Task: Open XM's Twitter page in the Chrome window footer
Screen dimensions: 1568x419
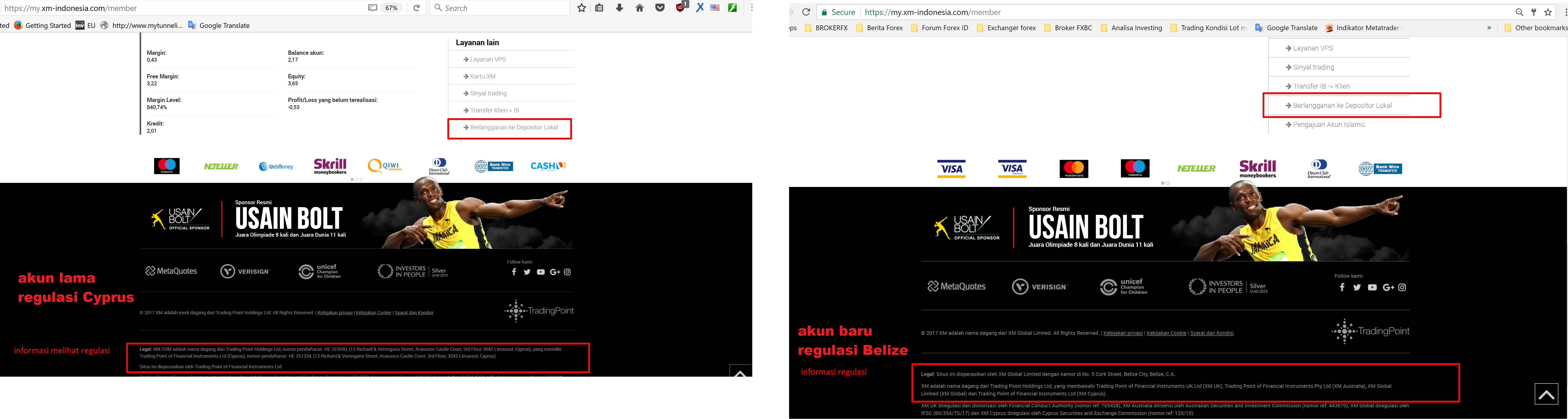Action: tap(1357, 287)
